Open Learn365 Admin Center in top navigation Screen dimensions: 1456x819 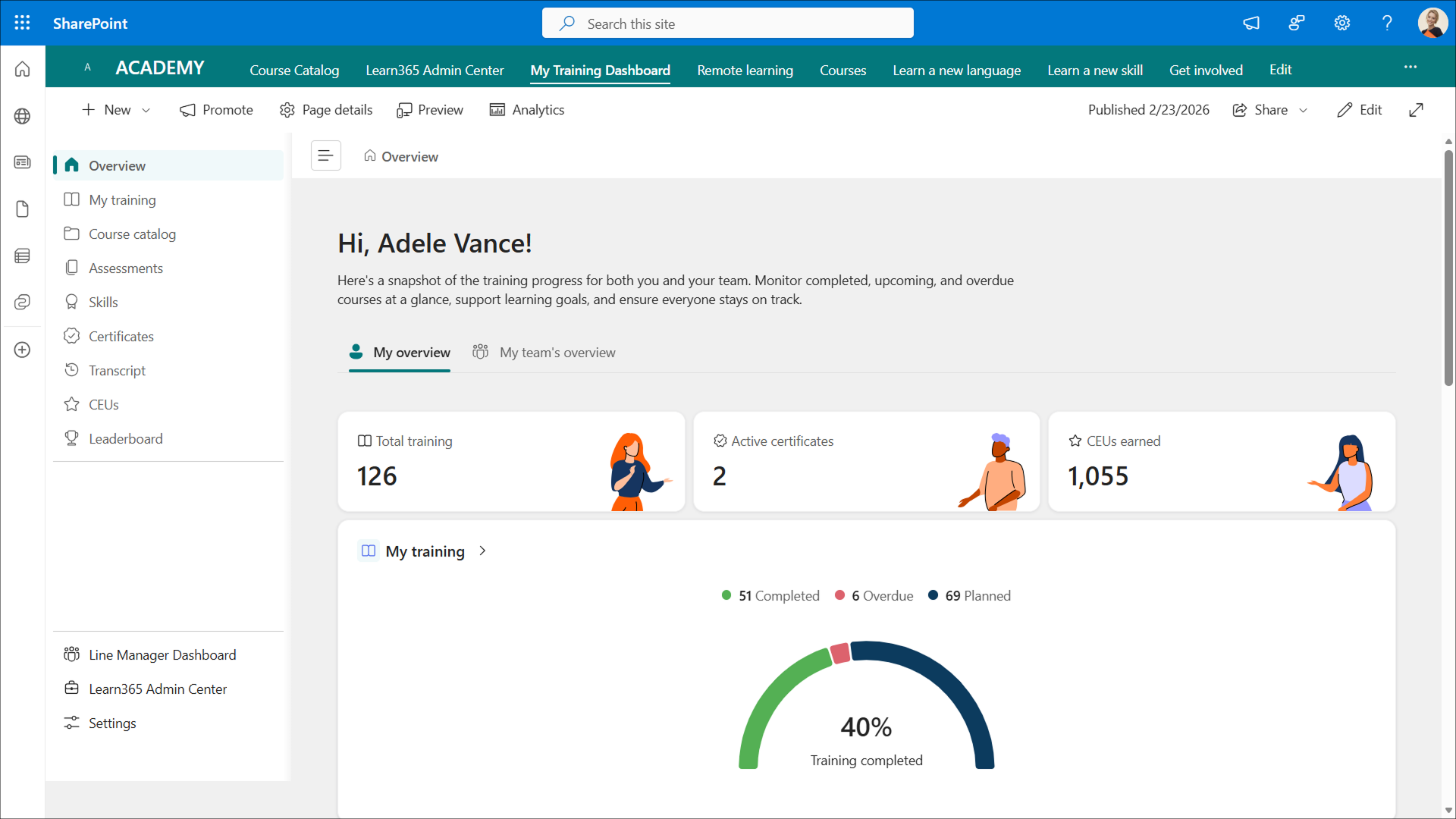click(x=435, y=70)
